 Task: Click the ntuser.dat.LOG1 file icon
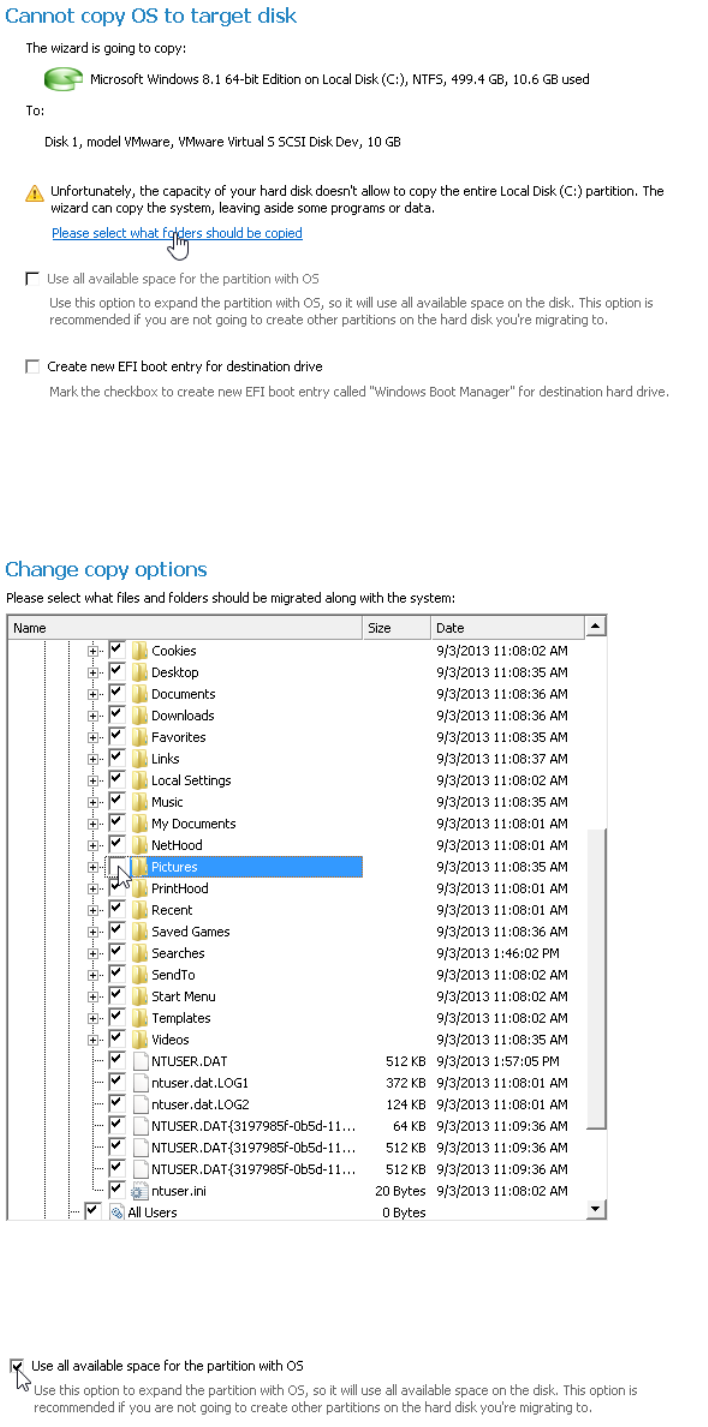pyautogui.click(x=140, y=1083)
